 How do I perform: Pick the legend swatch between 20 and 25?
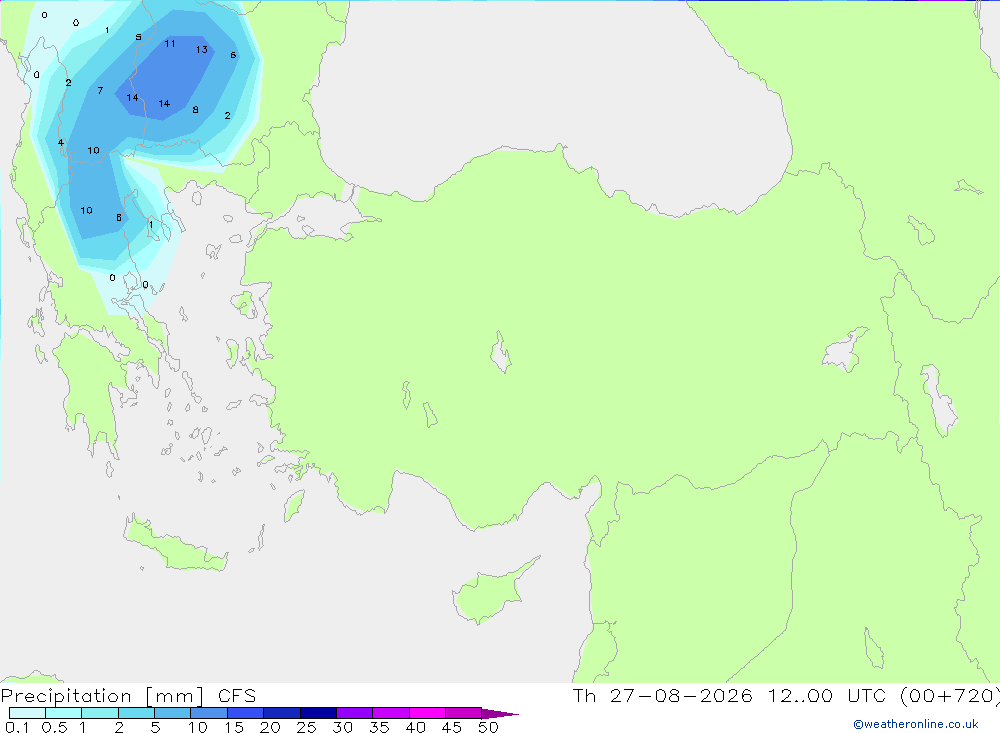click(x=282, y=713)
